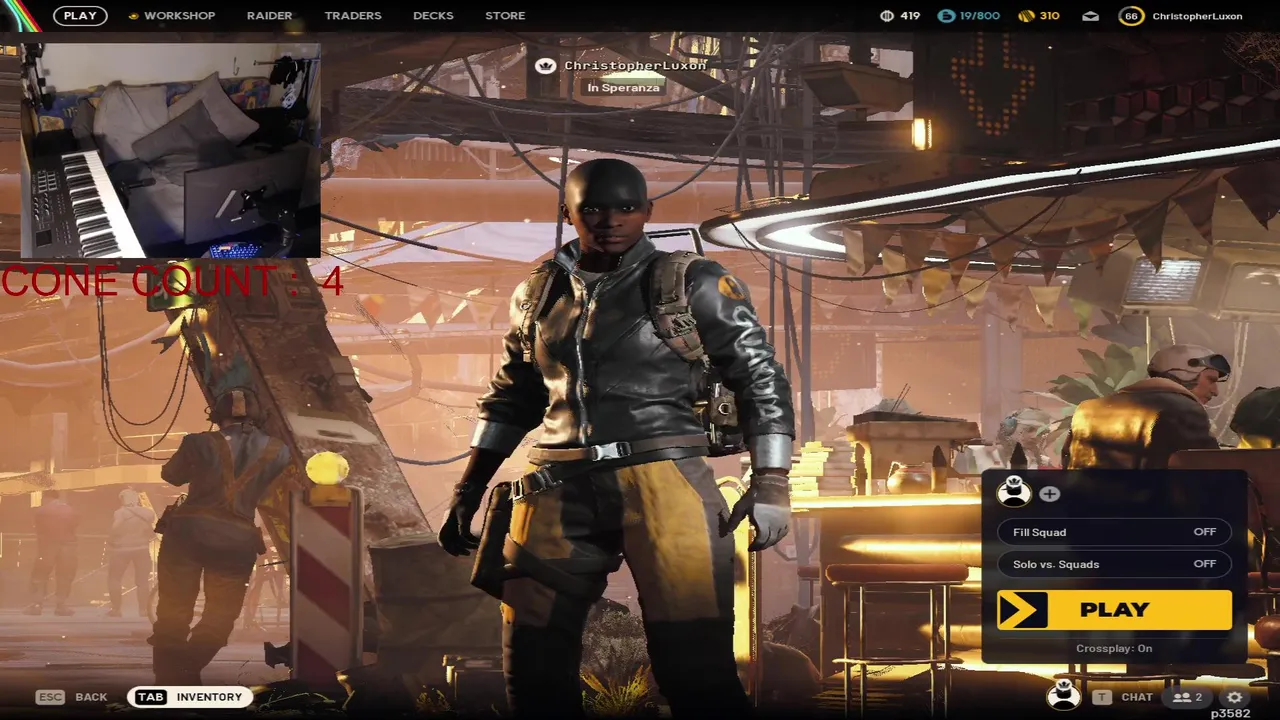The height and width of the screenshot is (720, 1280).
Task: Click the 'In Speranza' status label
Action: [x=623, y=88]
